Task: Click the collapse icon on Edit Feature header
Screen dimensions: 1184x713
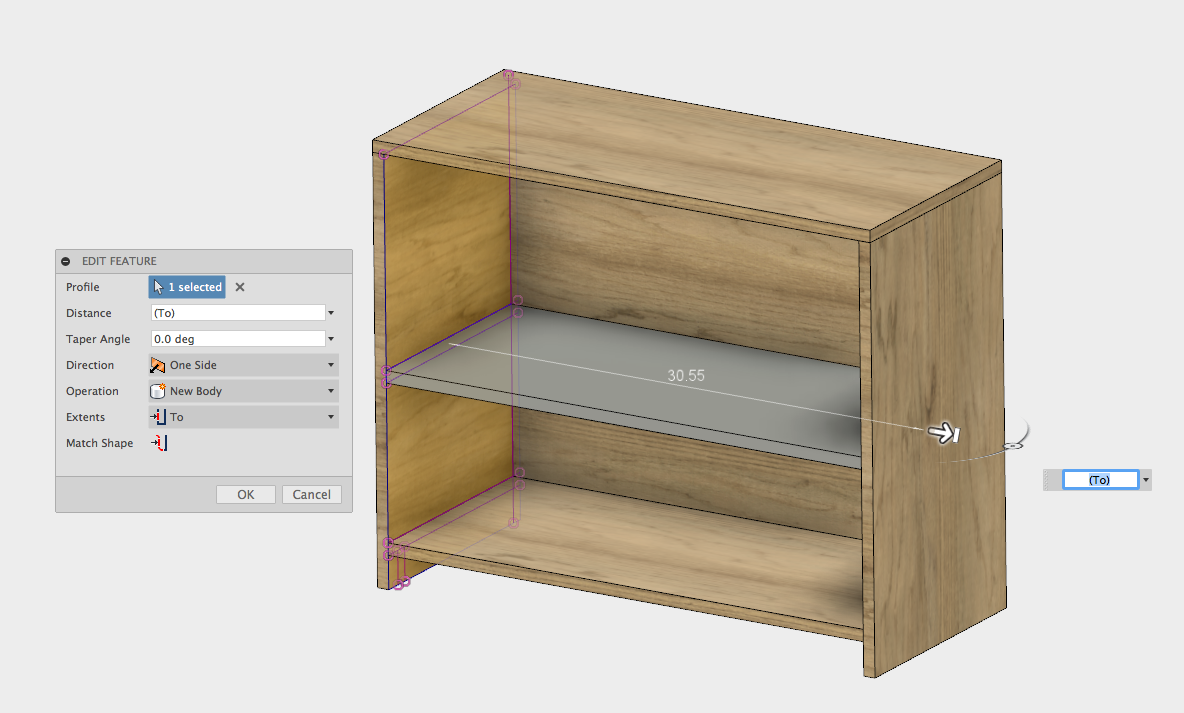Action: pyautogui.click(x=65, y=260)
